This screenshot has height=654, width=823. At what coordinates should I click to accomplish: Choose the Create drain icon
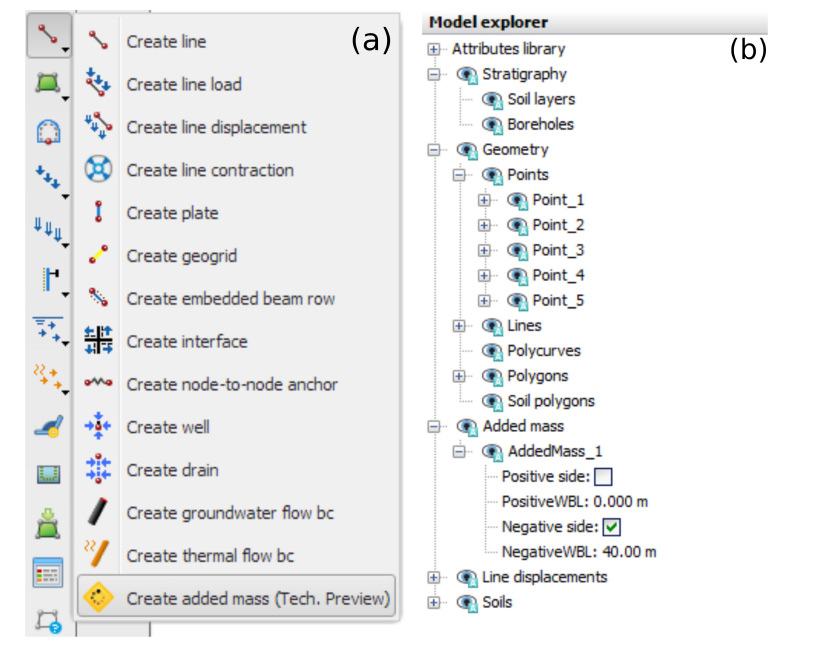98,470
